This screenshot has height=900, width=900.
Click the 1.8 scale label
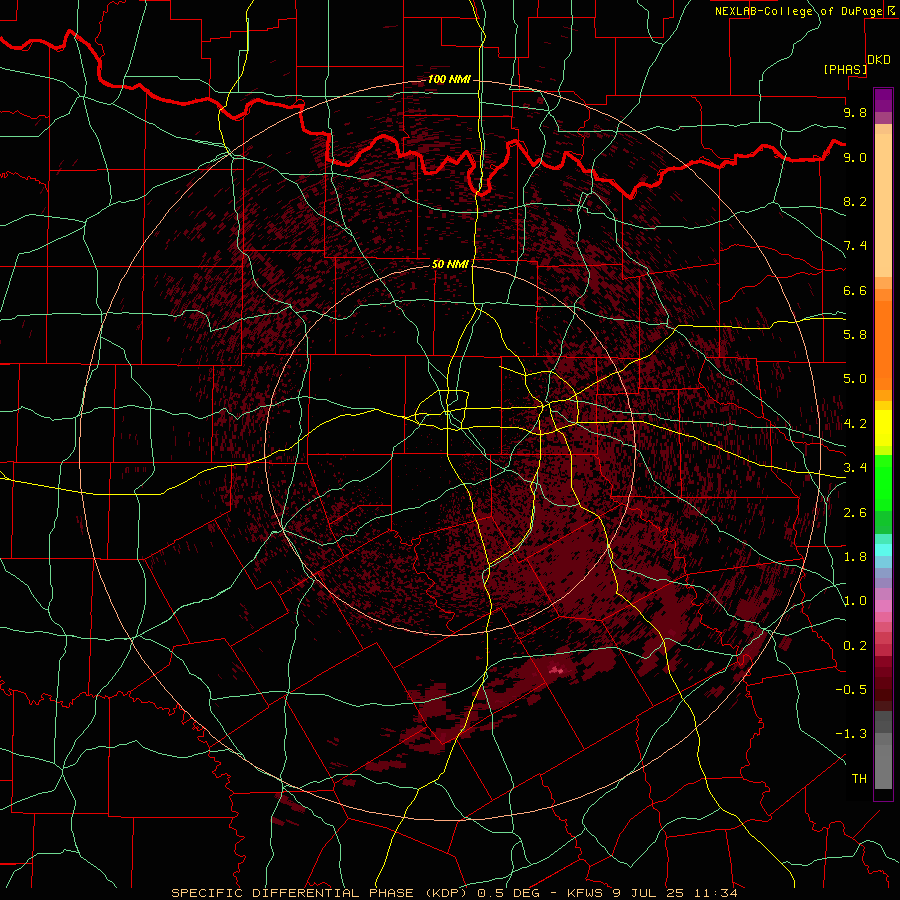pyautogui.click(x=855, y=557)
